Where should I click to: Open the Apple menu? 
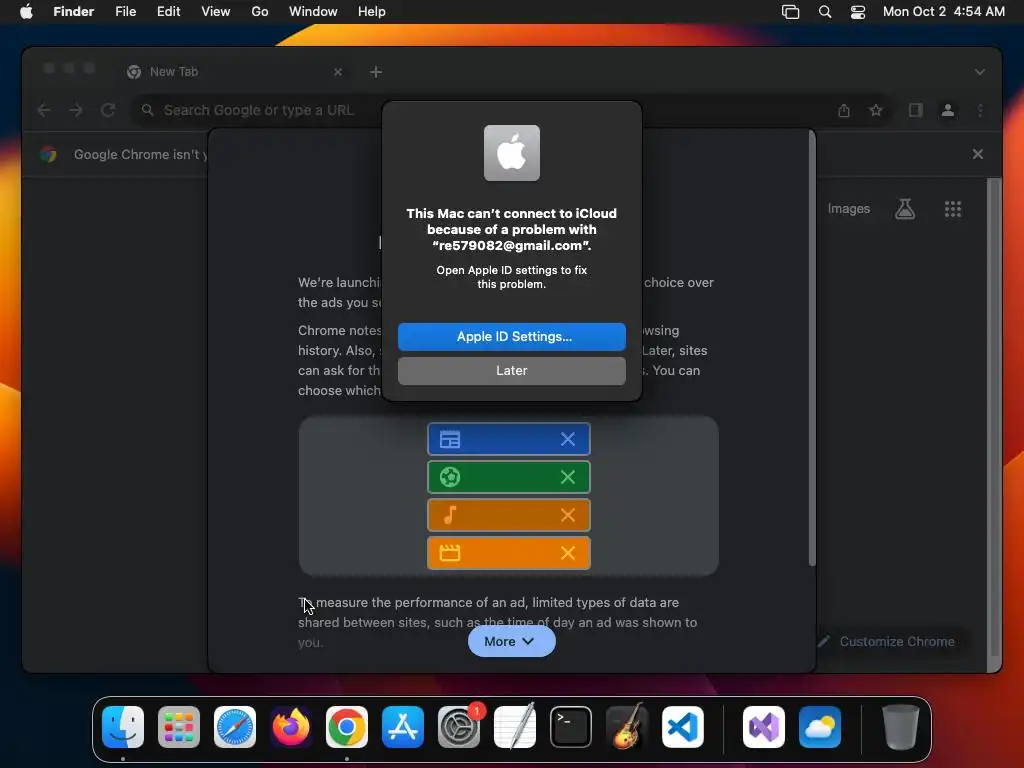(26, 12)
